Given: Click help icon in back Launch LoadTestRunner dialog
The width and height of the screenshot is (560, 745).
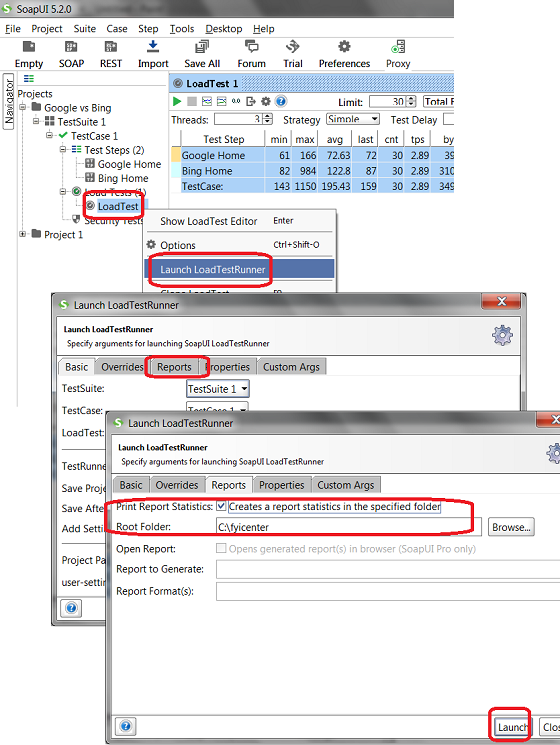Looking at the screenshot, I should pos(71,608).
